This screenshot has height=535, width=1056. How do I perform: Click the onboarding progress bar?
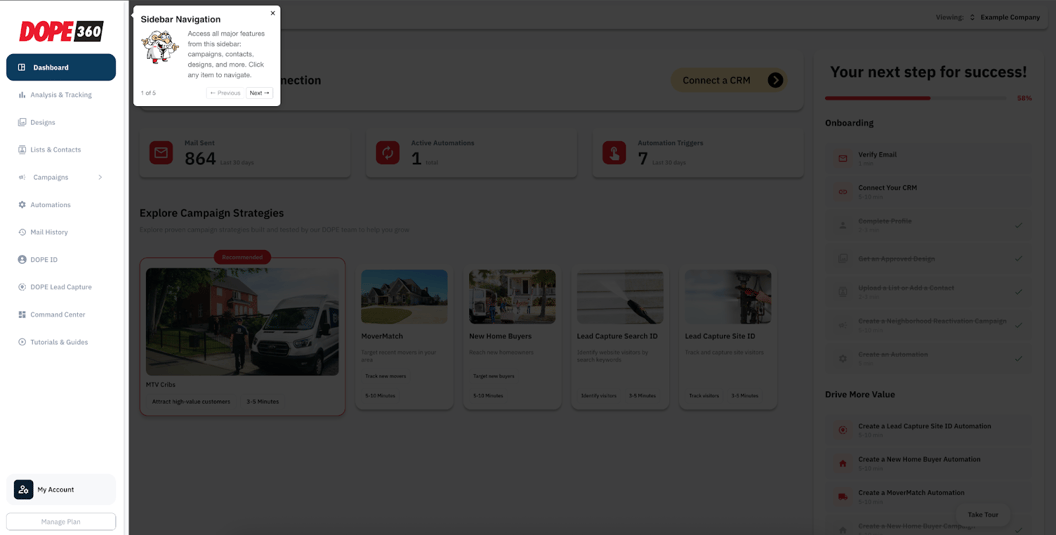915,98
